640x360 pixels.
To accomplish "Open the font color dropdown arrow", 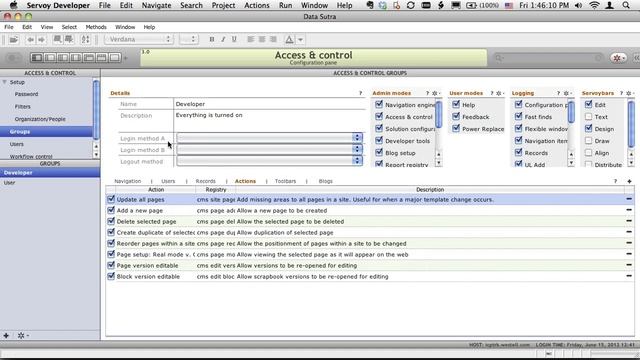I will [300, 40].
